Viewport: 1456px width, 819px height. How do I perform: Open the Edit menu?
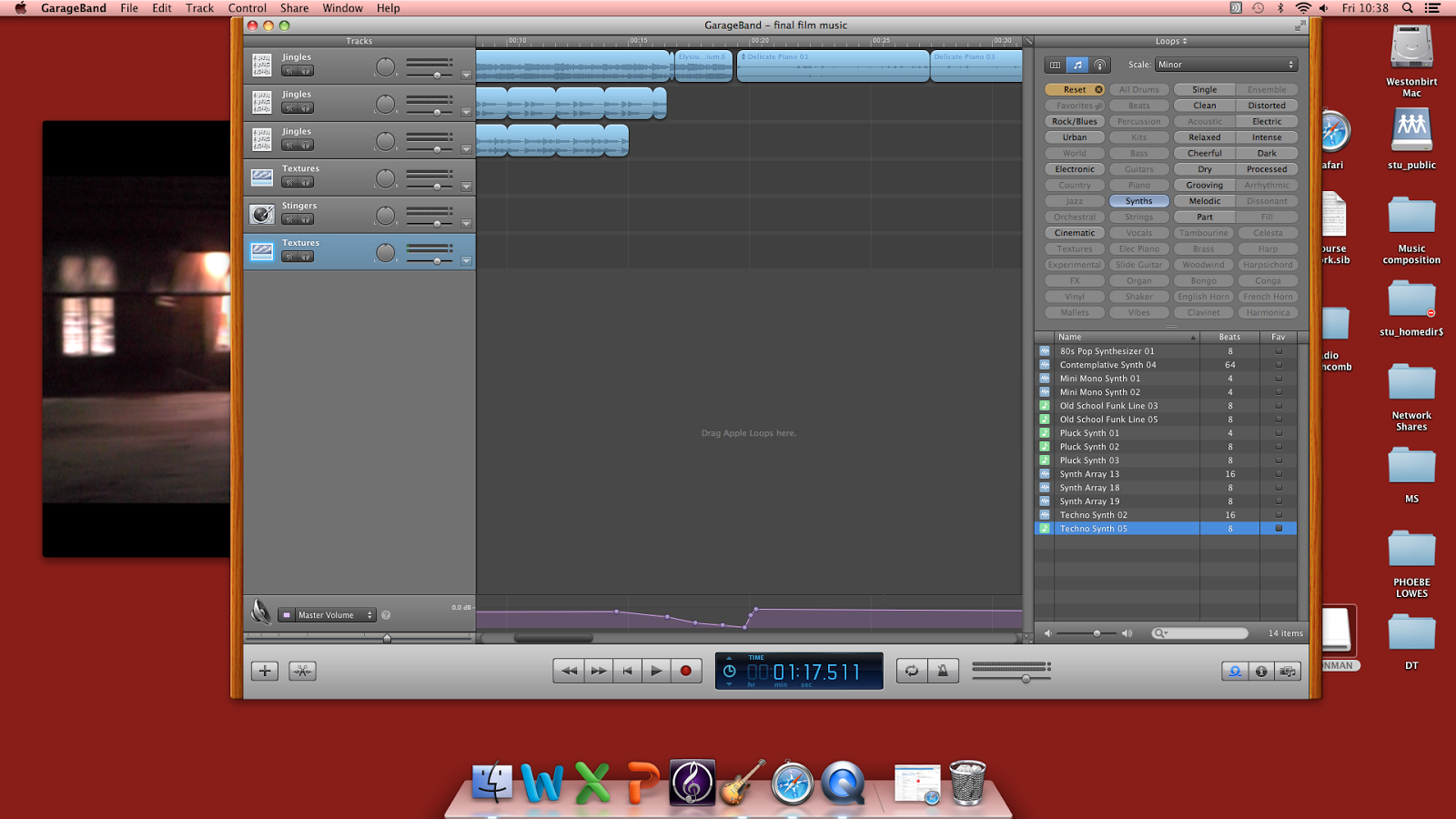[162, 8]
